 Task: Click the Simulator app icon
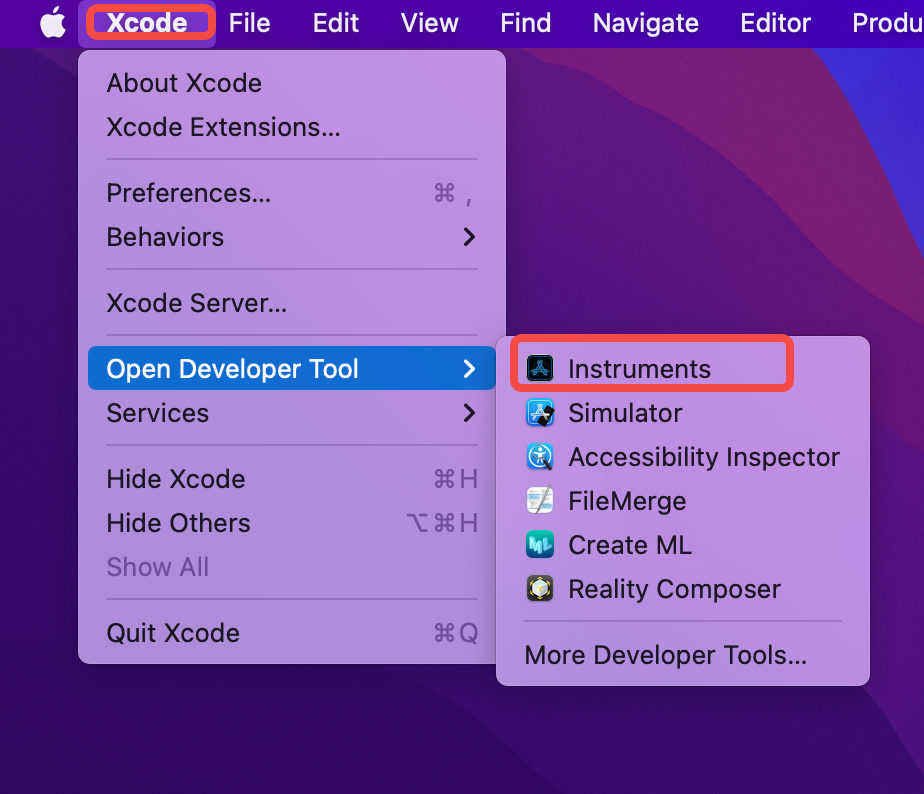(x=540, y=413)
